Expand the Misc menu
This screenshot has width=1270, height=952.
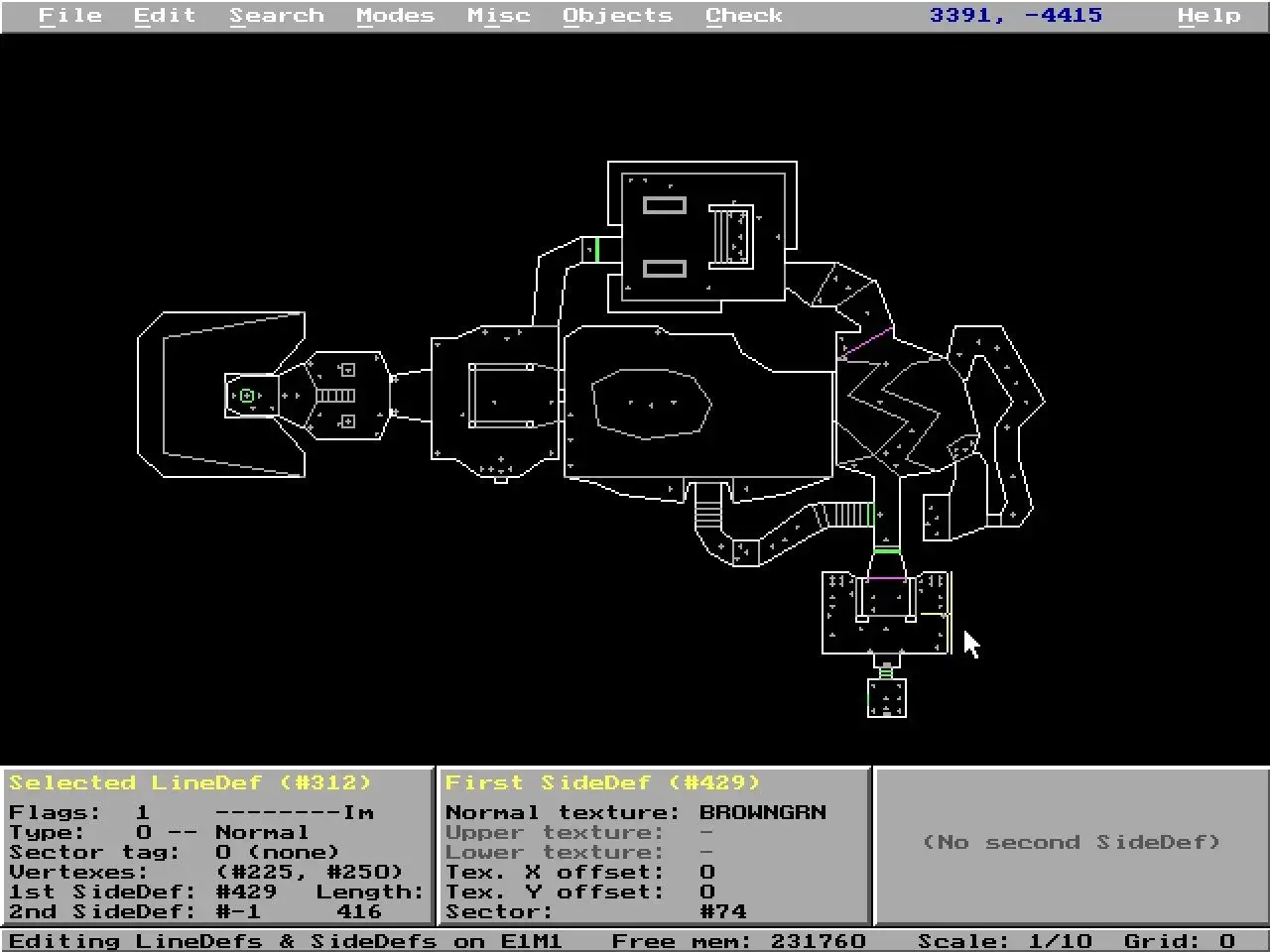[x=498, y=16]
